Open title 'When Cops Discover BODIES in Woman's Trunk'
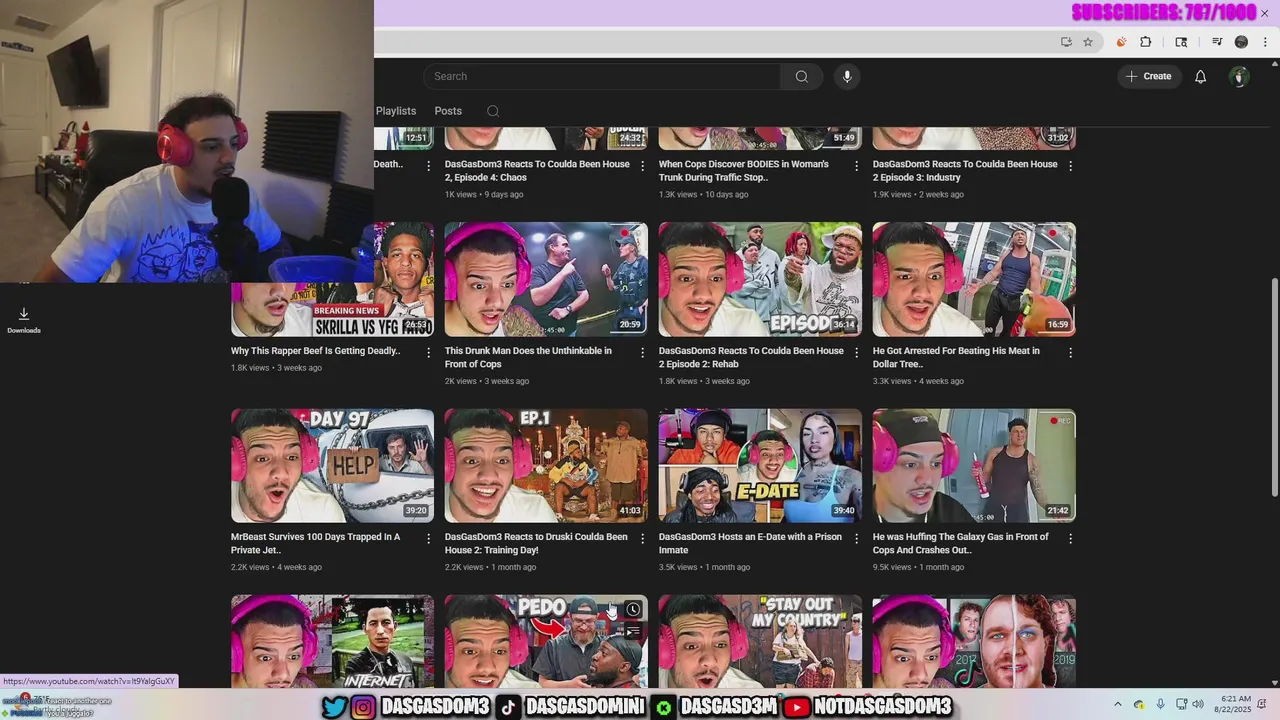Viewport: 1280px width, 720px height. [743, 171]
